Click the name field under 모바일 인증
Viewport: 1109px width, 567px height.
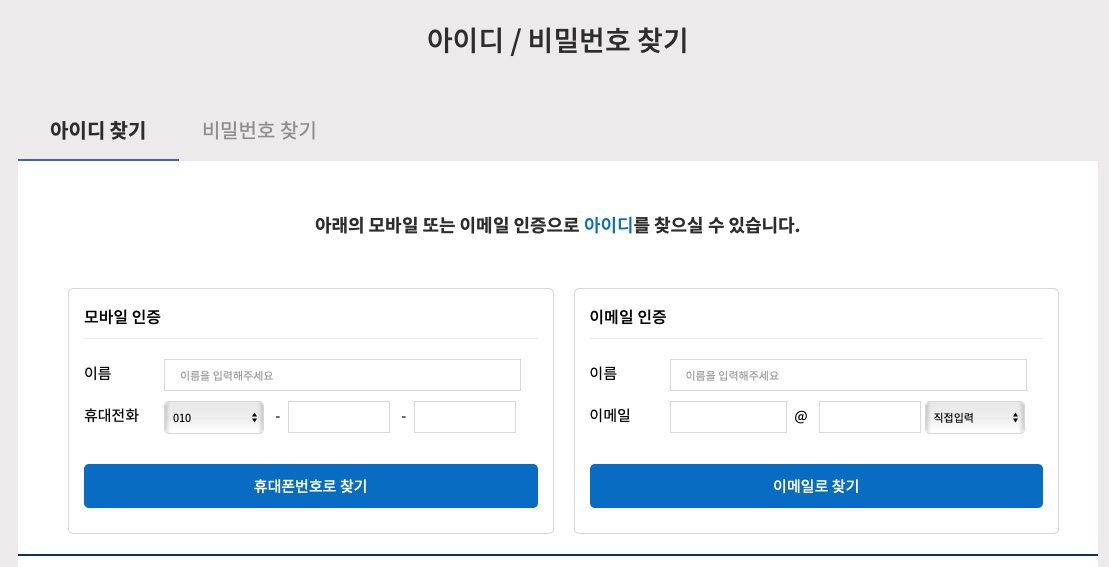point(342,375)
